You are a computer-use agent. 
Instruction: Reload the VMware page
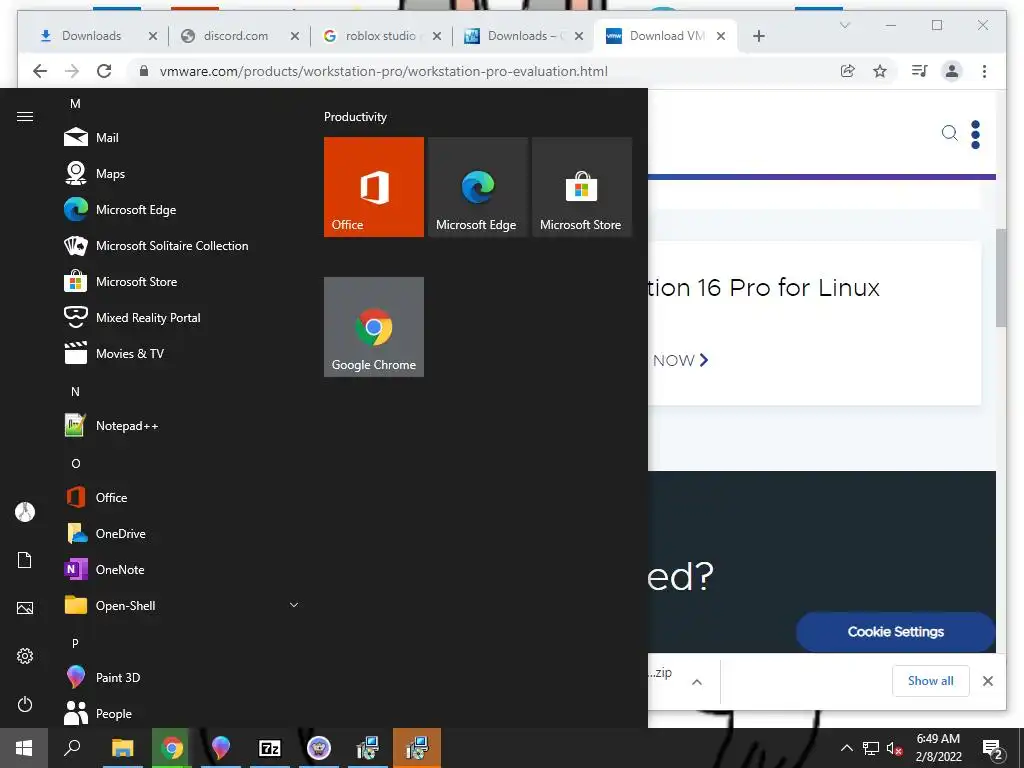pos(104,71)
